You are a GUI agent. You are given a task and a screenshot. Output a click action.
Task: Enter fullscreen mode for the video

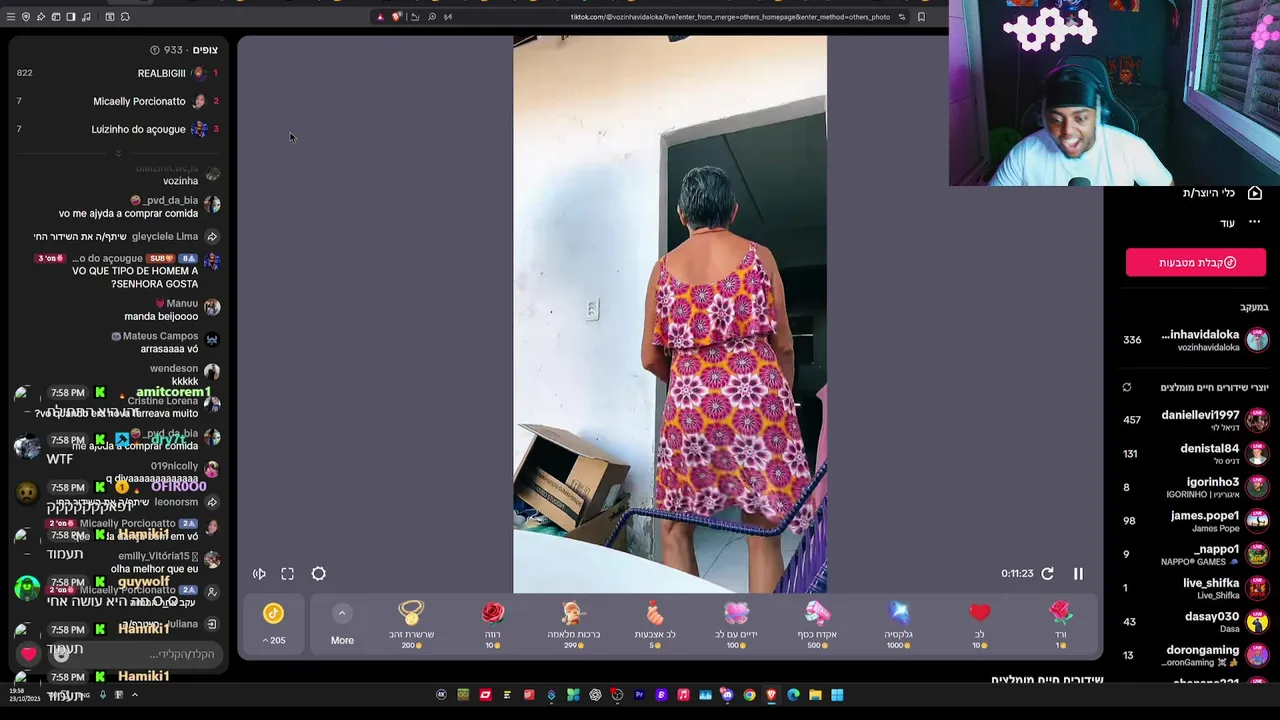(x=287, y=574)
